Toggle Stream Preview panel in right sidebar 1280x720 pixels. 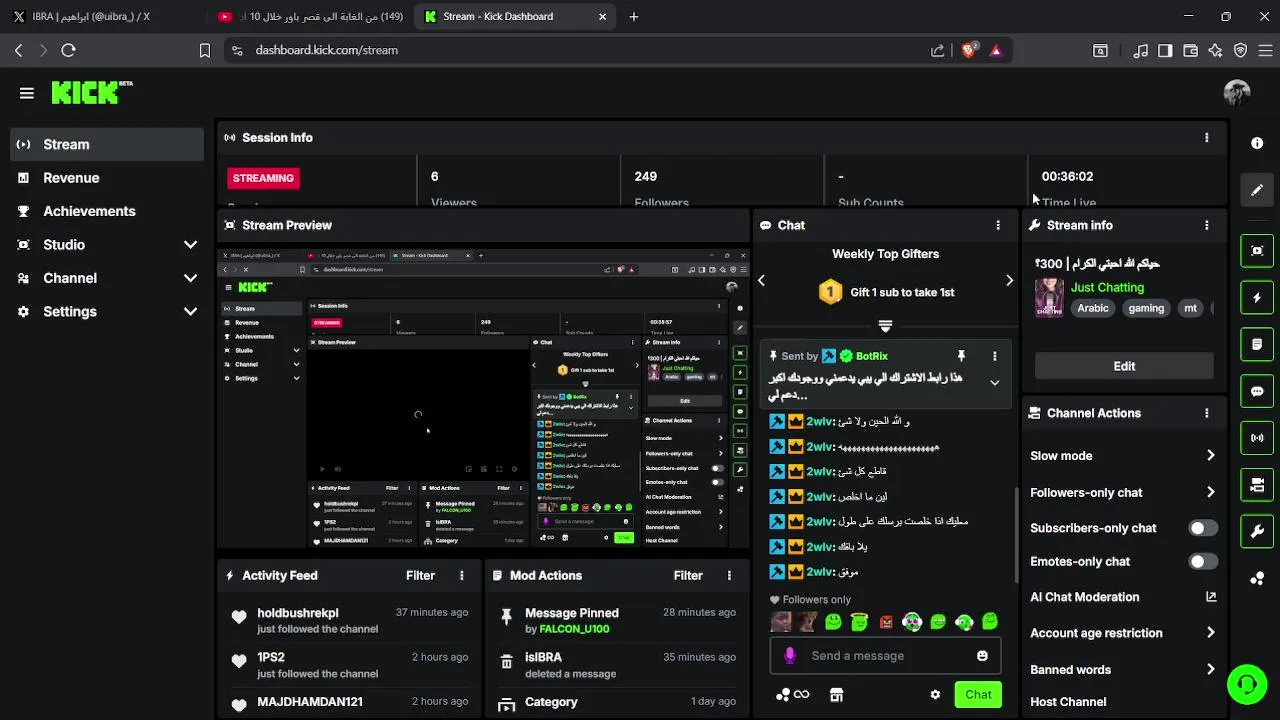tap(1257, 251)
